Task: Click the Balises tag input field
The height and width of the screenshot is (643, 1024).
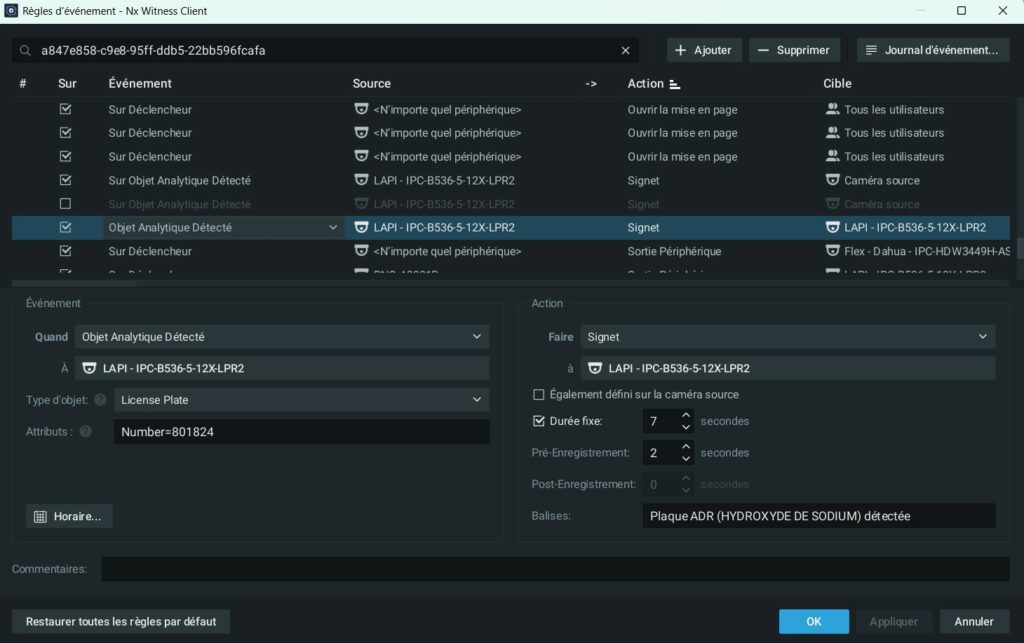Action: coord(819,516)
